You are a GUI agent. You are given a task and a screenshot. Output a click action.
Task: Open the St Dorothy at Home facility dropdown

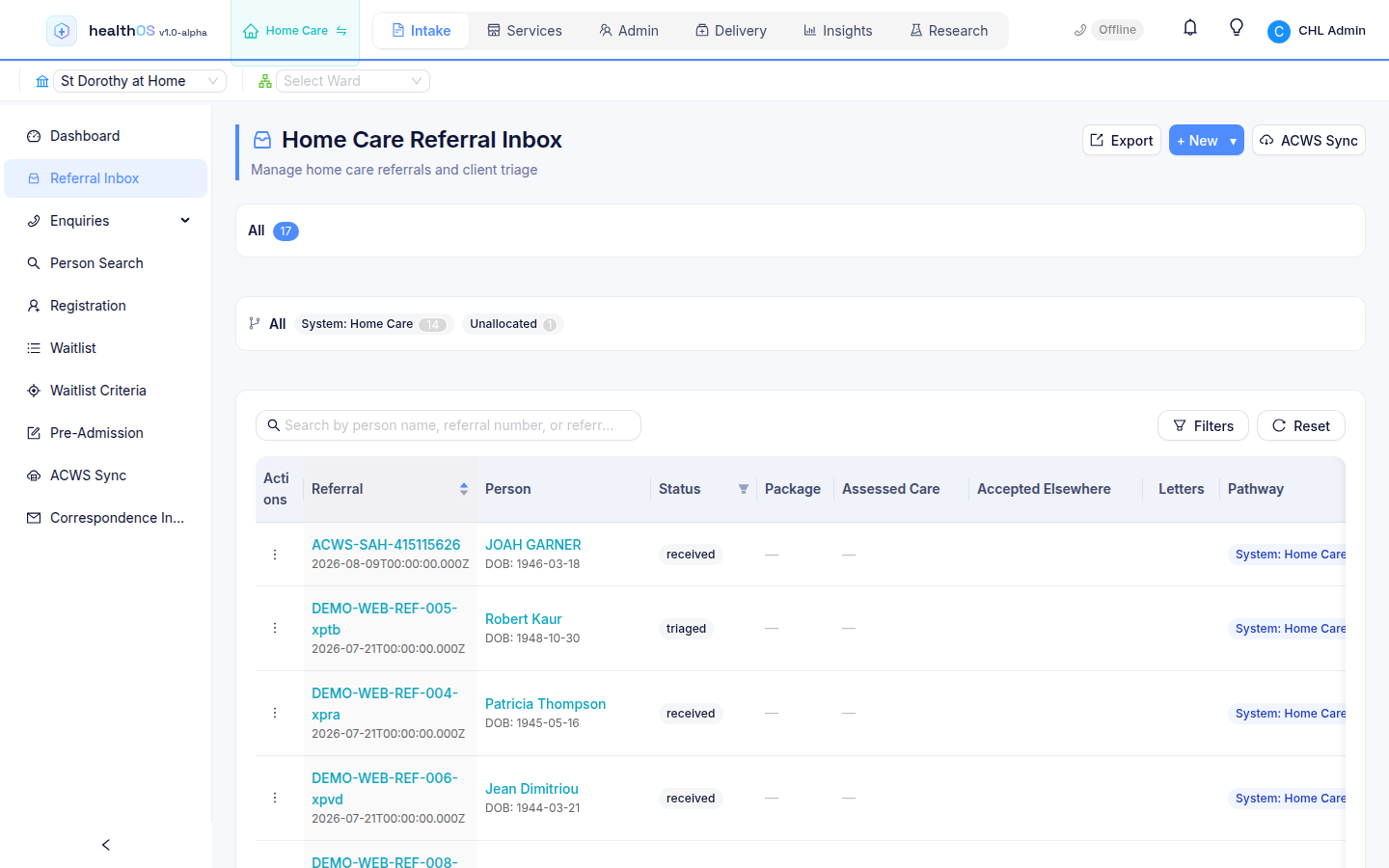pyautogui.click(x=140, y=81)
